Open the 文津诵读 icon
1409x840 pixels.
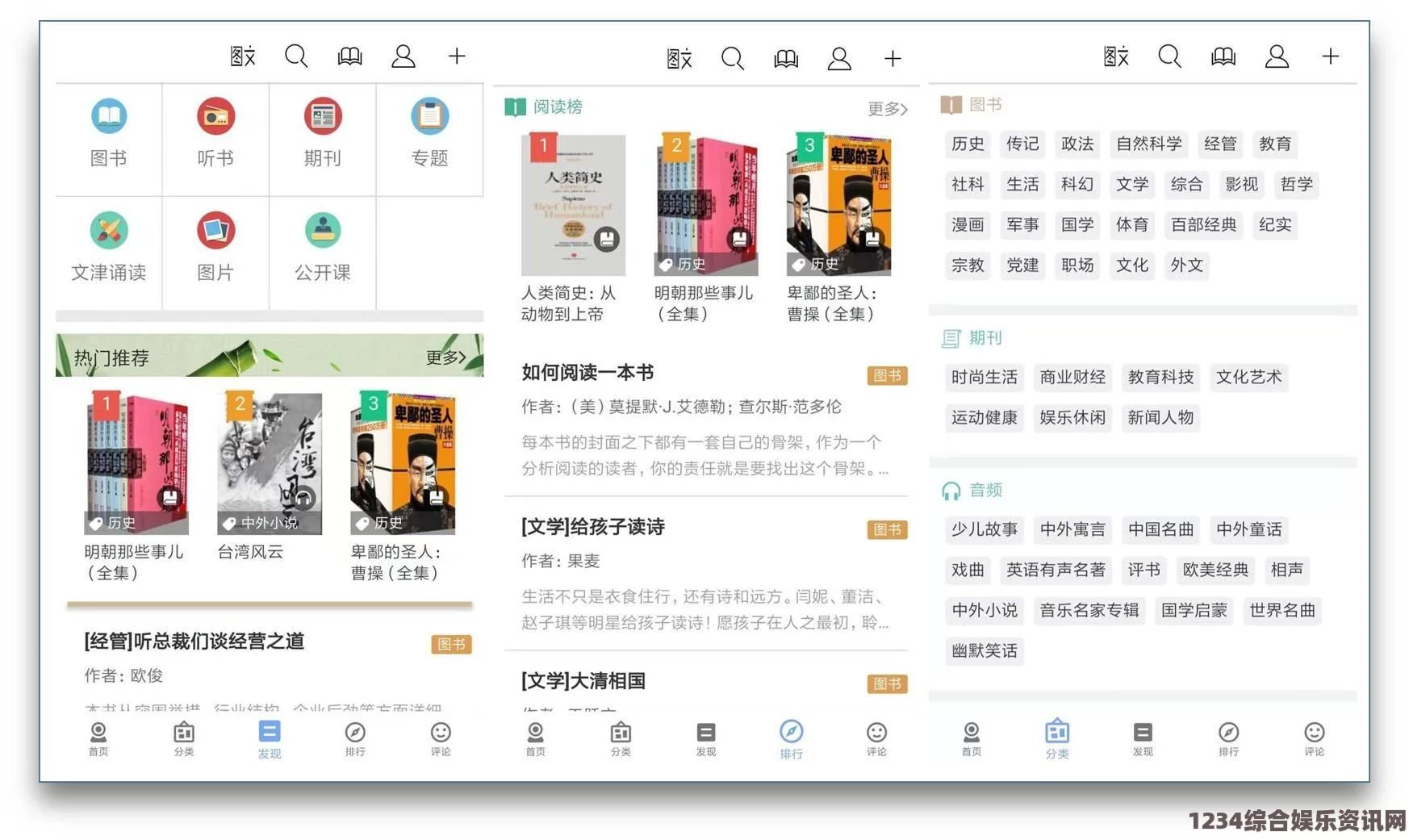click(x=109, y=231)
